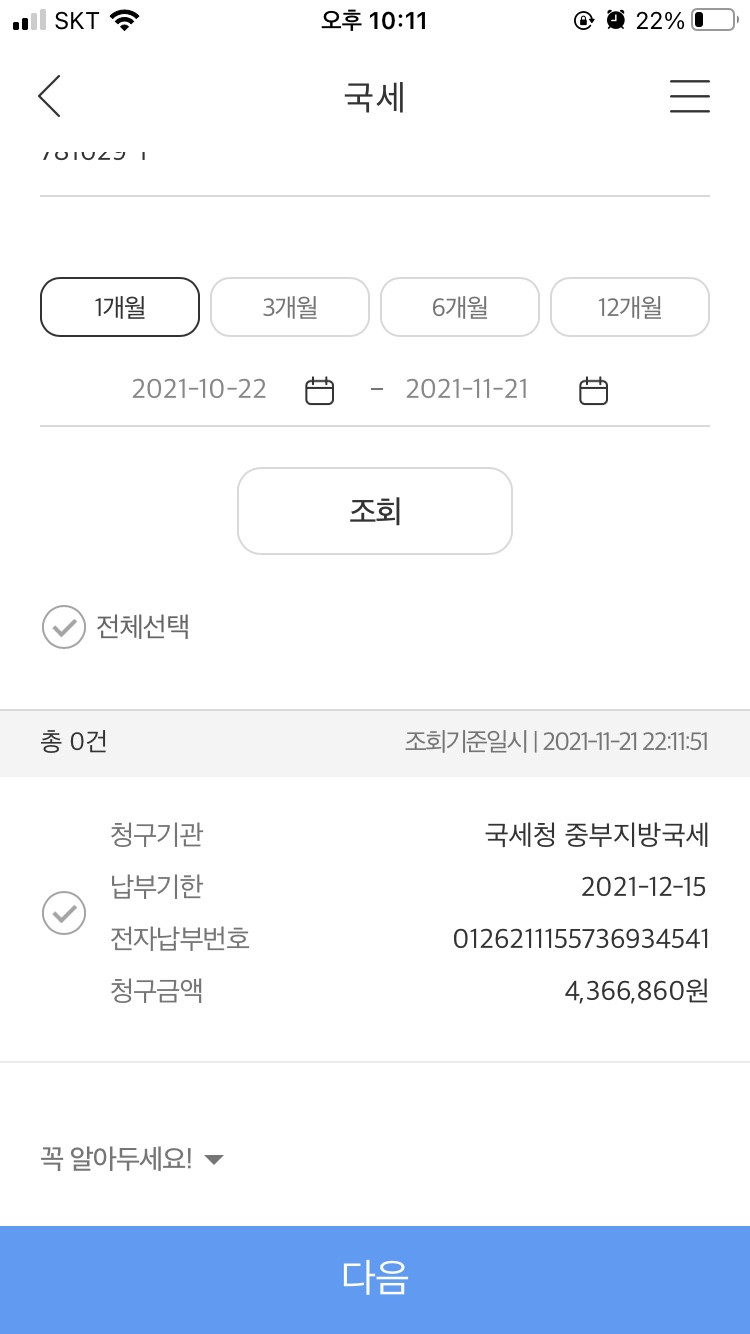Check the 국세청 중부지방국세 bill item
Image resolution: width=750 pixels, height=1334 pixels.
point(64,913)
